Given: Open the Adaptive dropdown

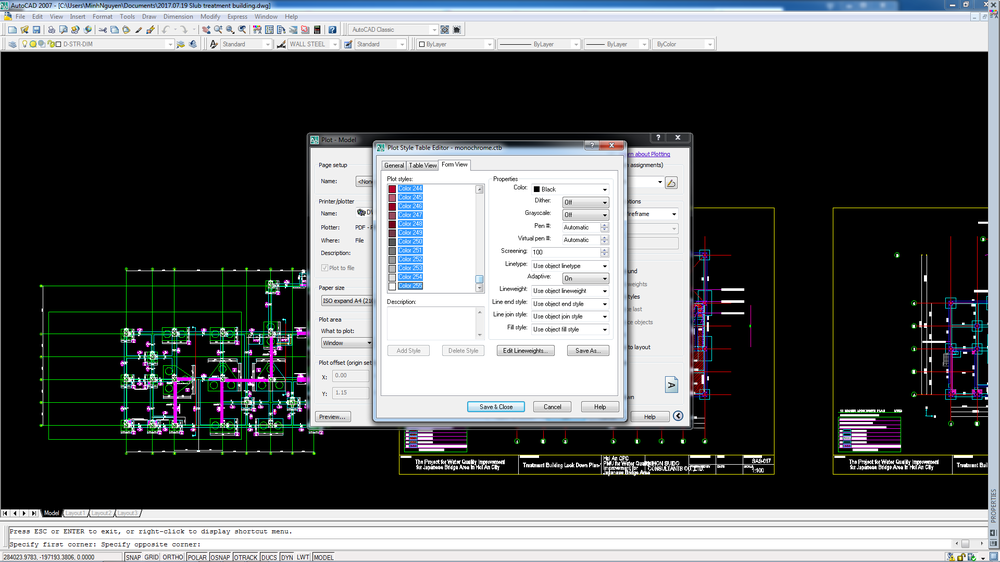Looking at the screenshot, I should 585,278.
